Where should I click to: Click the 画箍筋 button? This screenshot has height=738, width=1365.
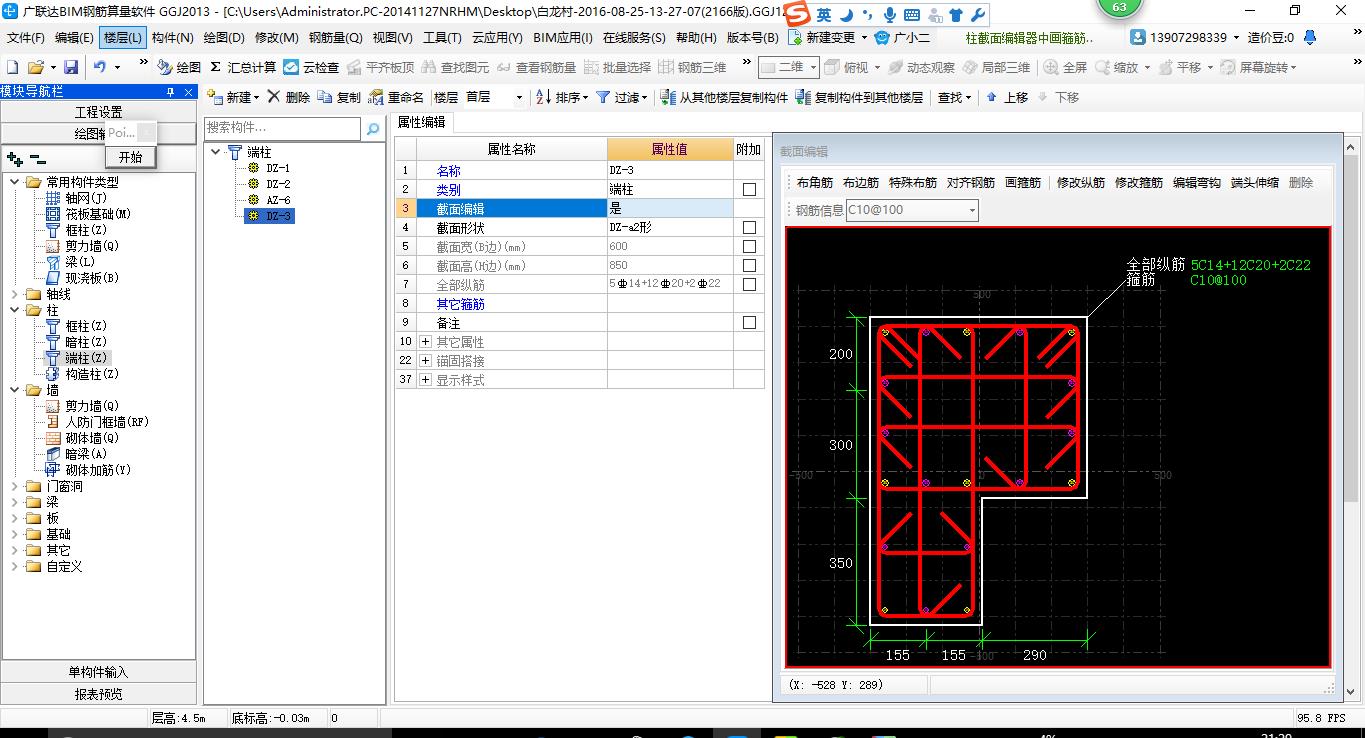(x=1023, y=183)
